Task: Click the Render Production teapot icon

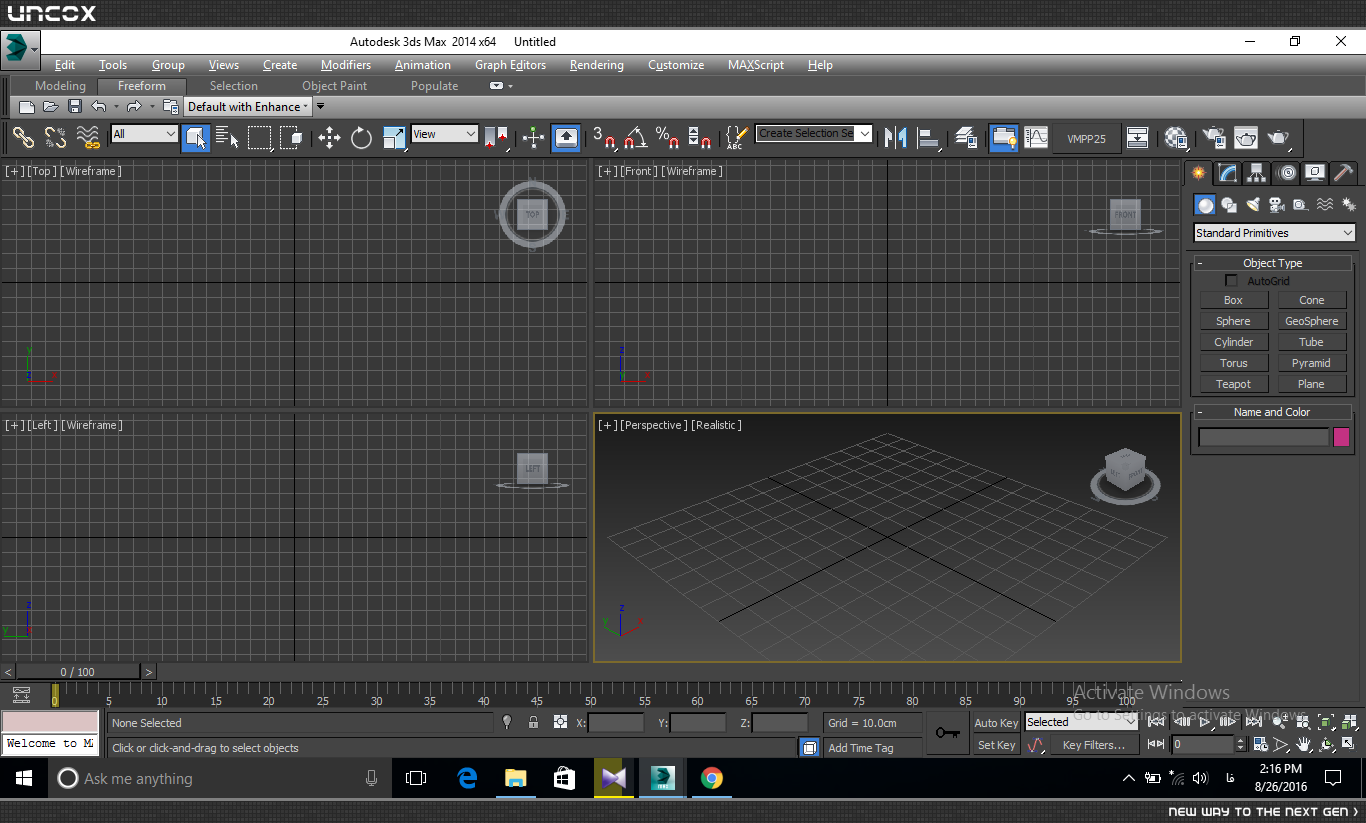Action: 1279,138
